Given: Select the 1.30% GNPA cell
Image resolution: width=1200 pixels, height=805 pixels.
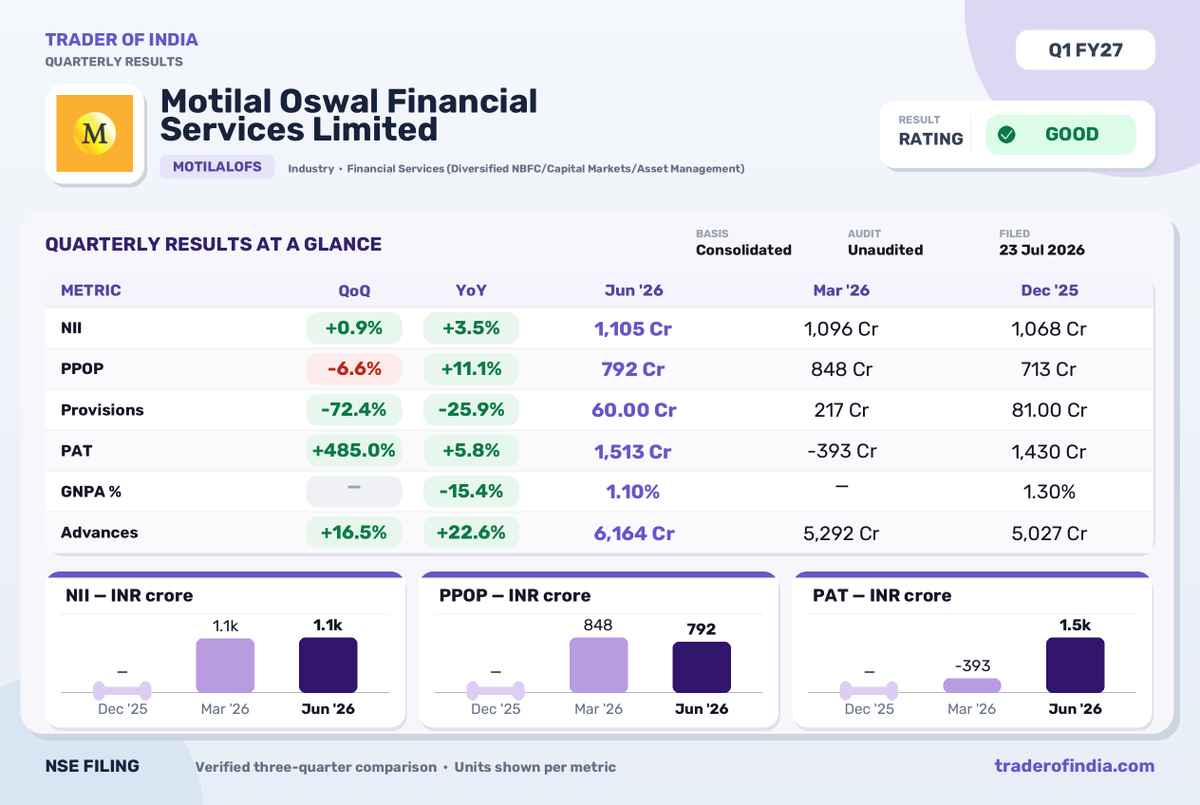Looking at the screenshot, I should tap(1049, 492).
